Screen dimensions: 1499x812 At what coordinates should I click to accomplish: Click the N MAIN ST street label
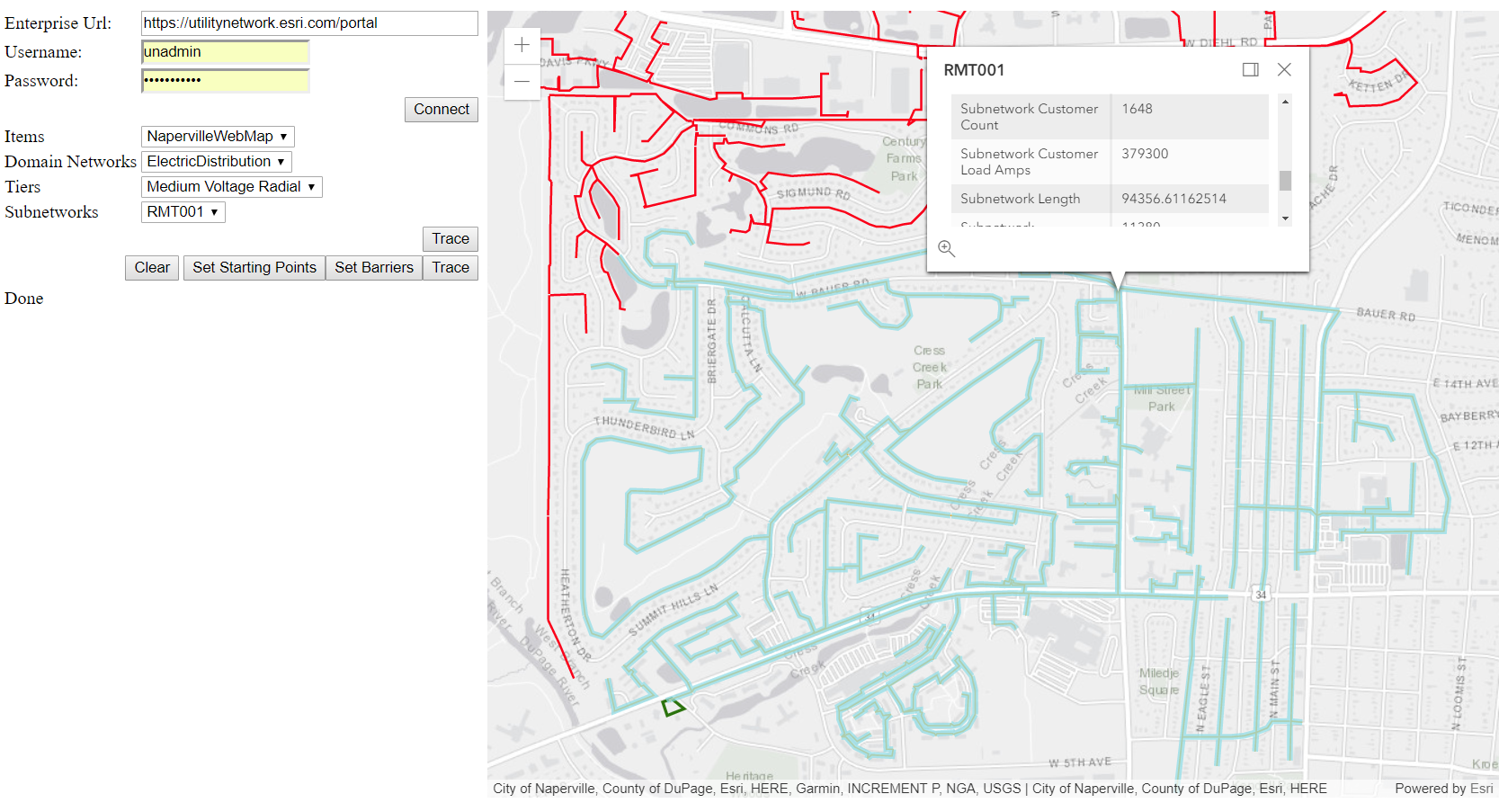[x=1274, y=689]
